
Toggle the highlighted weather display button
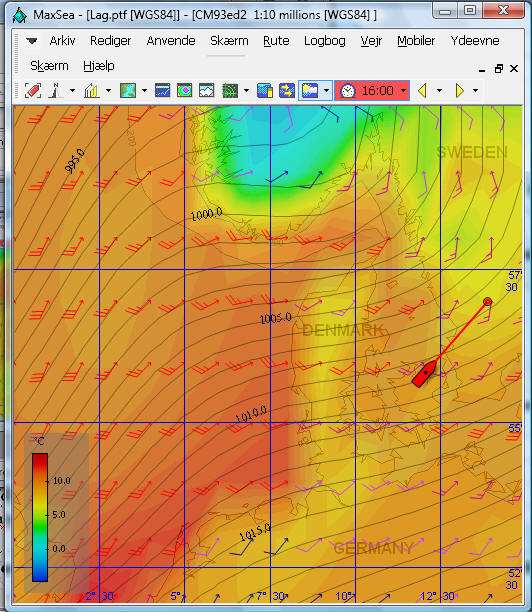(x=310, y=91)
